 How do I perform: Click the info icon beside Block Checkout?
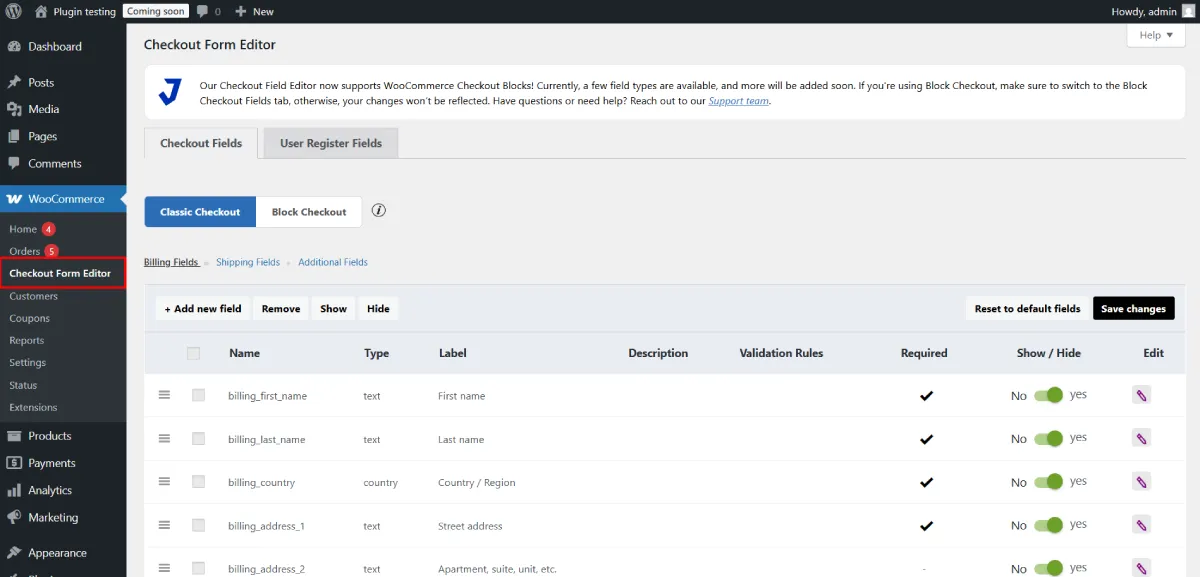379,211
